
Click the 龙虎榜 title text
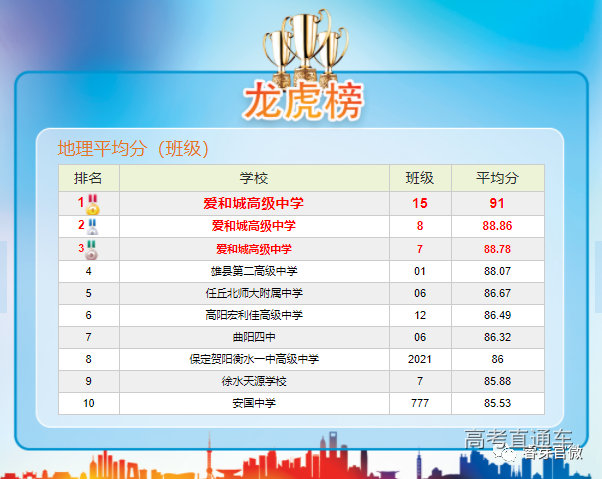point(302,100)
